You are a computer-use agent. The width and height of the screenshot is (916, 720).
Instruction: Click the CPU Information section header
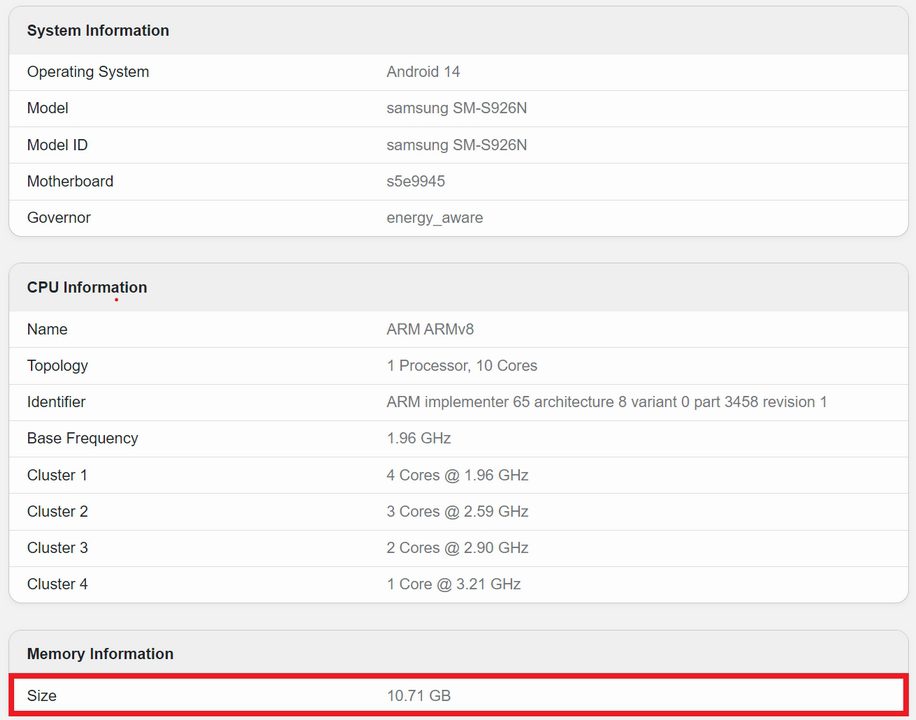coord(87,288)
